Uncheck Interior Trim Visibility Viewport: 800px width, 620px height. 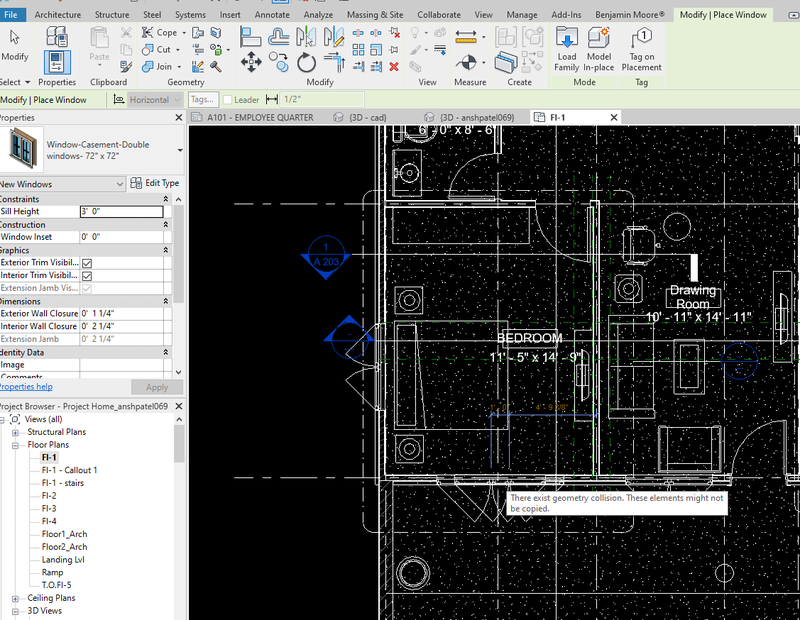point(86,275)
